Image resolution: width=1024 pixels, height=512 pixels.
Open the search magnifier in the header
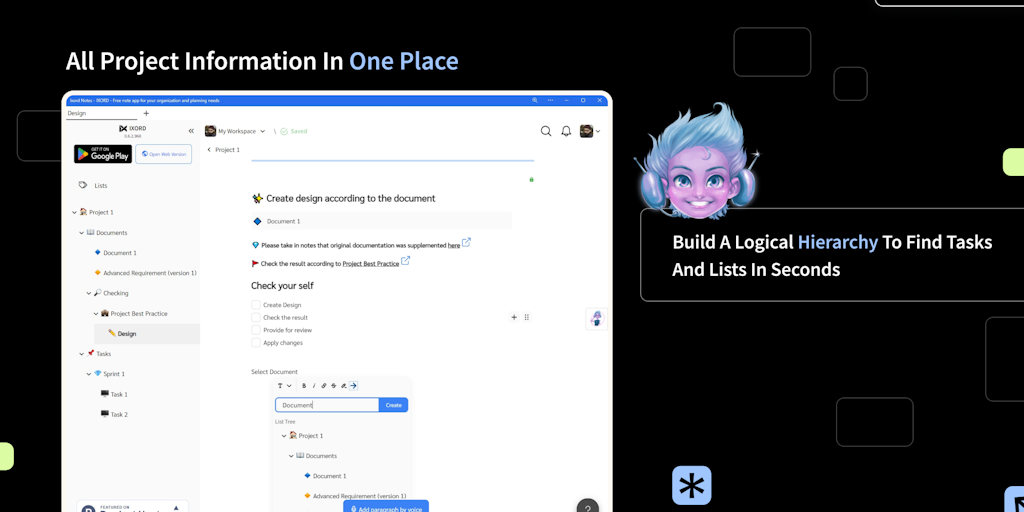pyautogui.click(x=546, y=131)
